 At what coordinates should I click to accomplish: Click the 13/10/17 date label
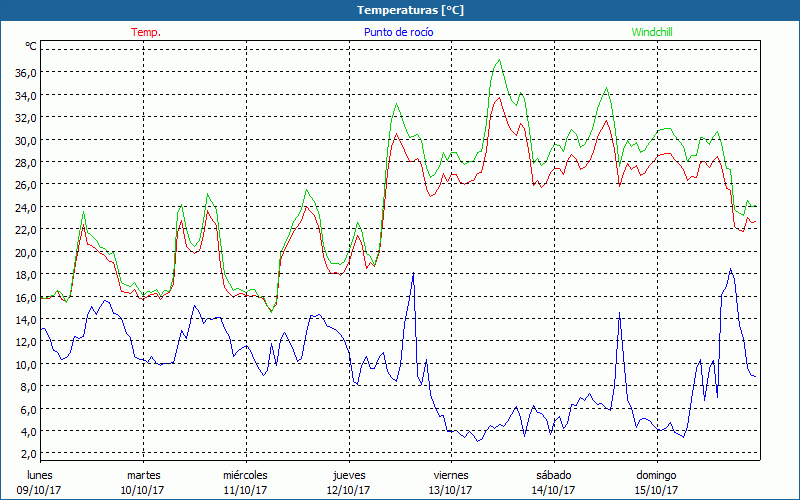pyautogui.click(x=450, y=490)
